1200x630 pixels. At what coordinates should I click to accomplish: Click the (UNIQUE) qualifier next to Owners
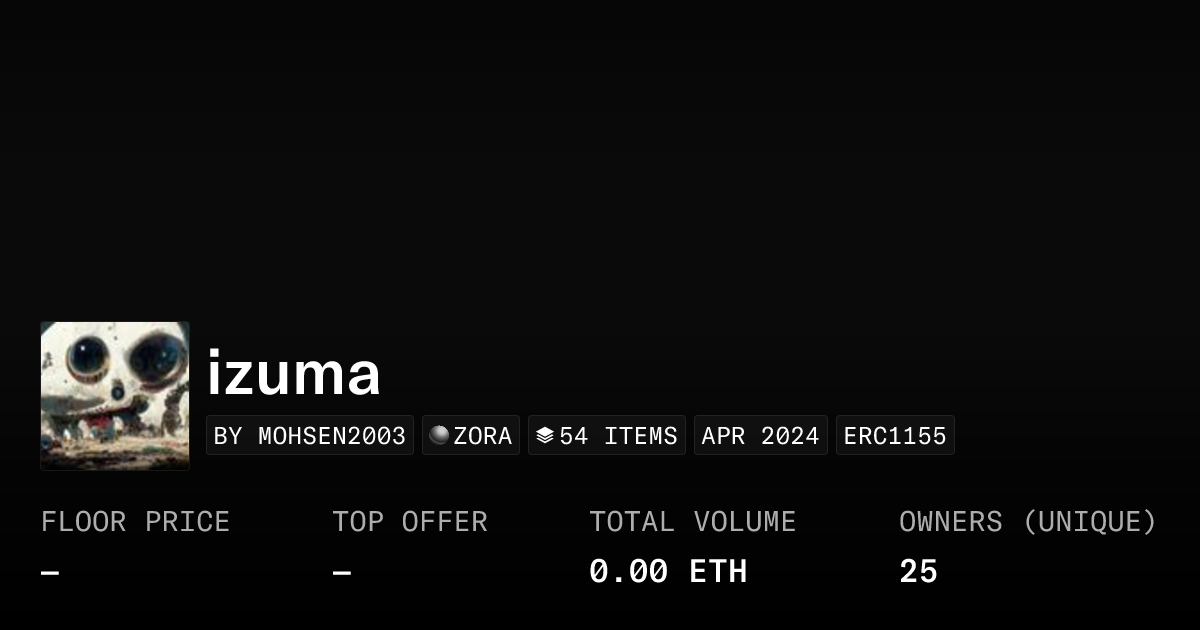1090,522
